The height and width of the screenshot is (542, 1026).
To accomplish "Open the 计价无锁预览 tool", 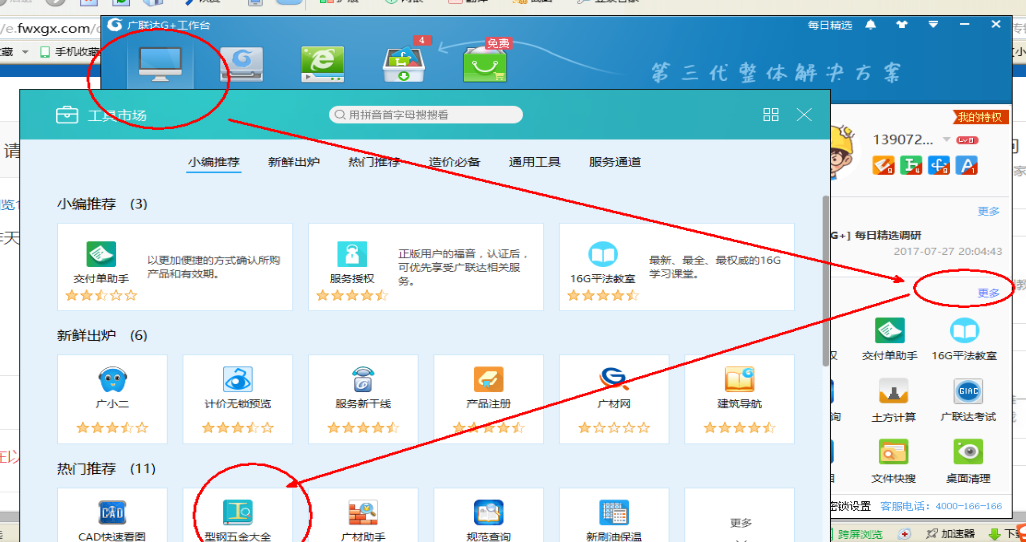I will (238, 399).
